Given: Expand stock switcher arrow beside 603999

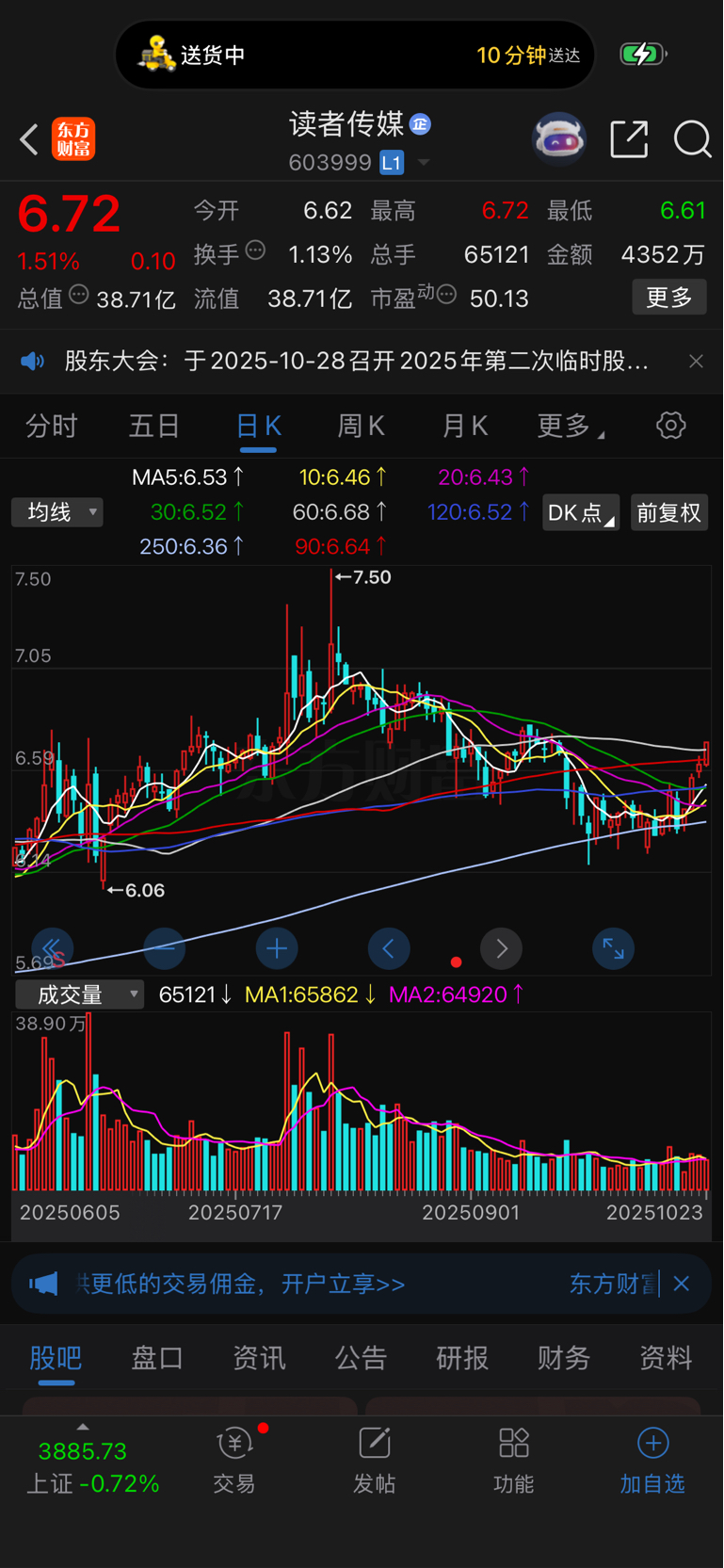Looking at the screenshot, I should point(424,163).
